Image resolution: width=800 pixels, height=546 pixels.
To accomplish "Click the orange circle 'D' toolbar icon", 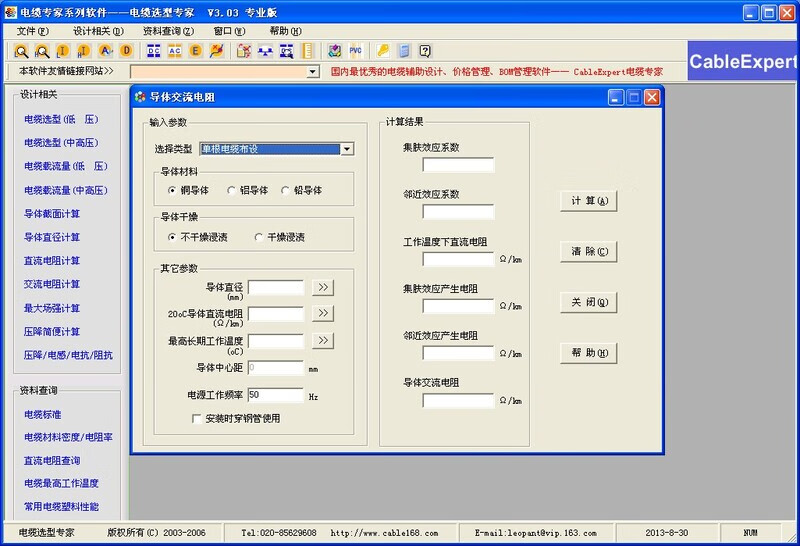I will [126, 51].
